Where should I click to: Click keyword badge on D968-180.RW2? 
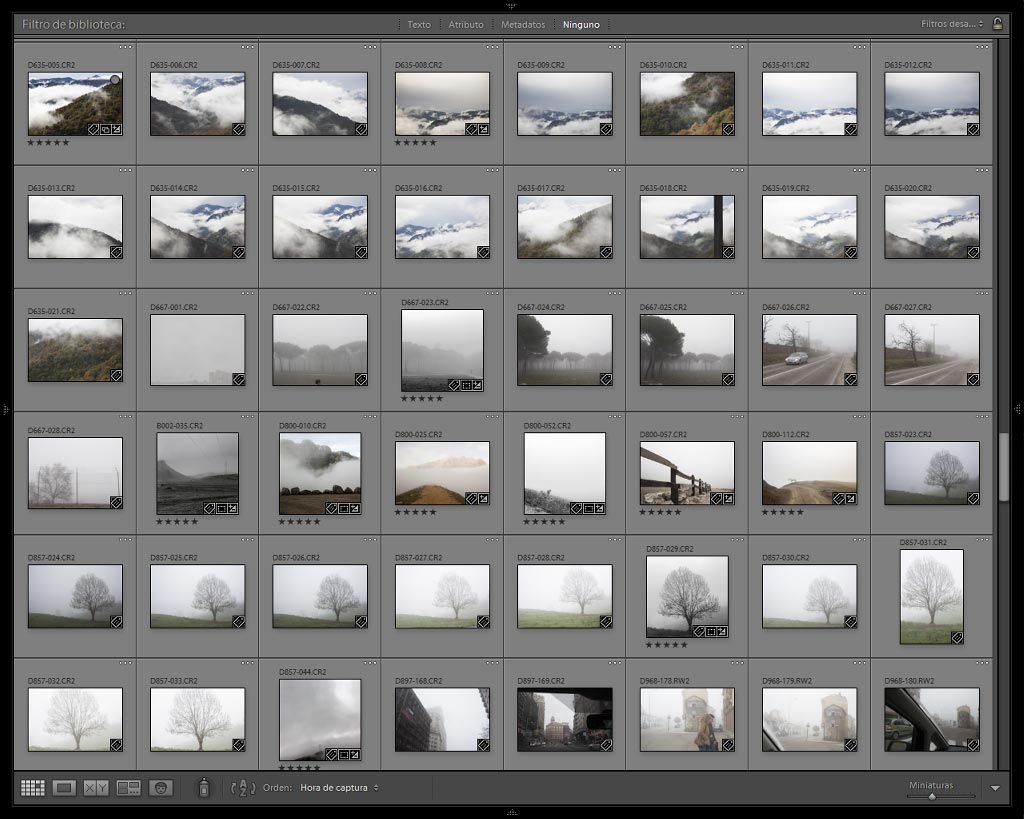(x=973, y=745)
